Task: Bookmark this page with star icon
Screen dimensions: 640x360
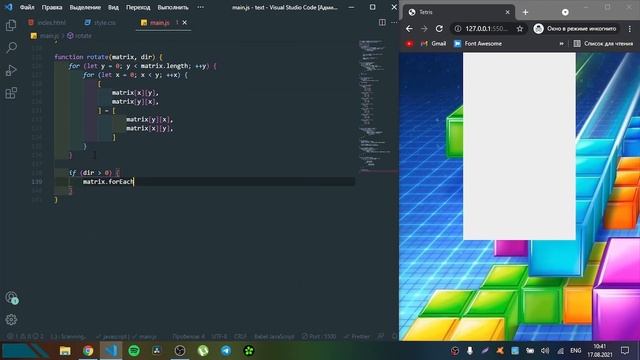Action: [520, 29]
